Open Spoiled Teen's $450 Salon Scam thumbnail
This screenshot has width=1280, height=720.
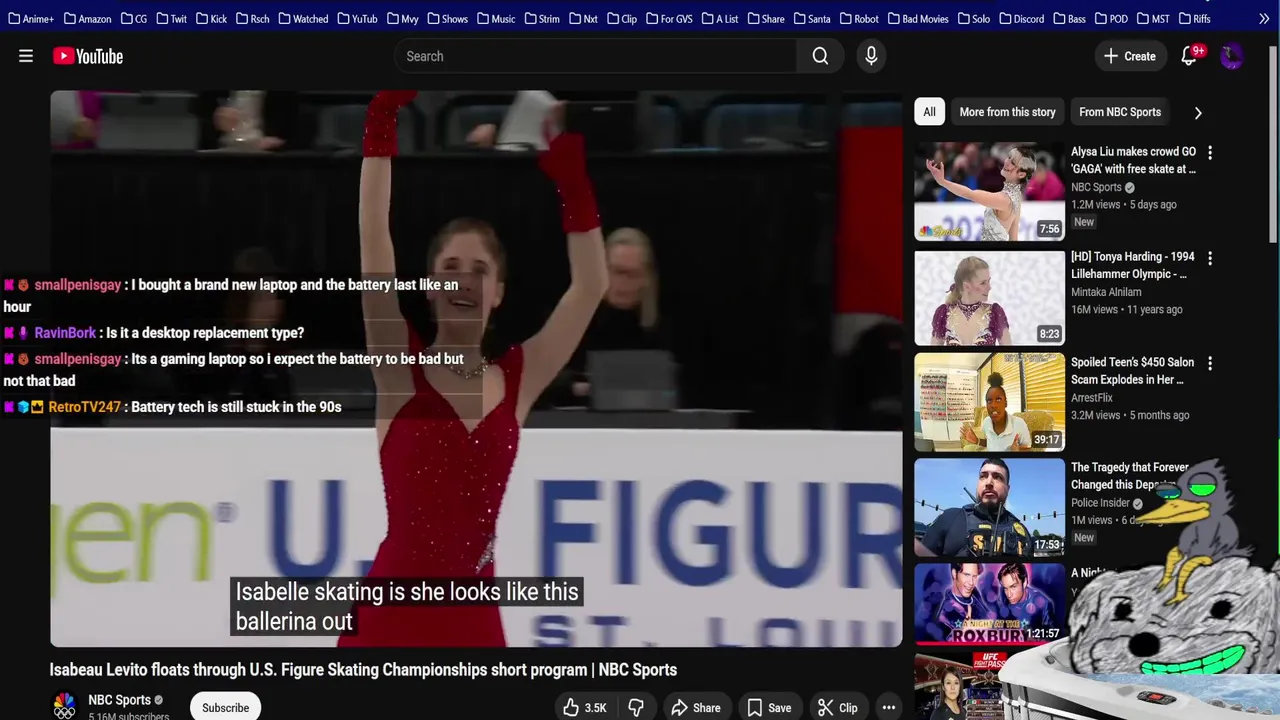989,402
